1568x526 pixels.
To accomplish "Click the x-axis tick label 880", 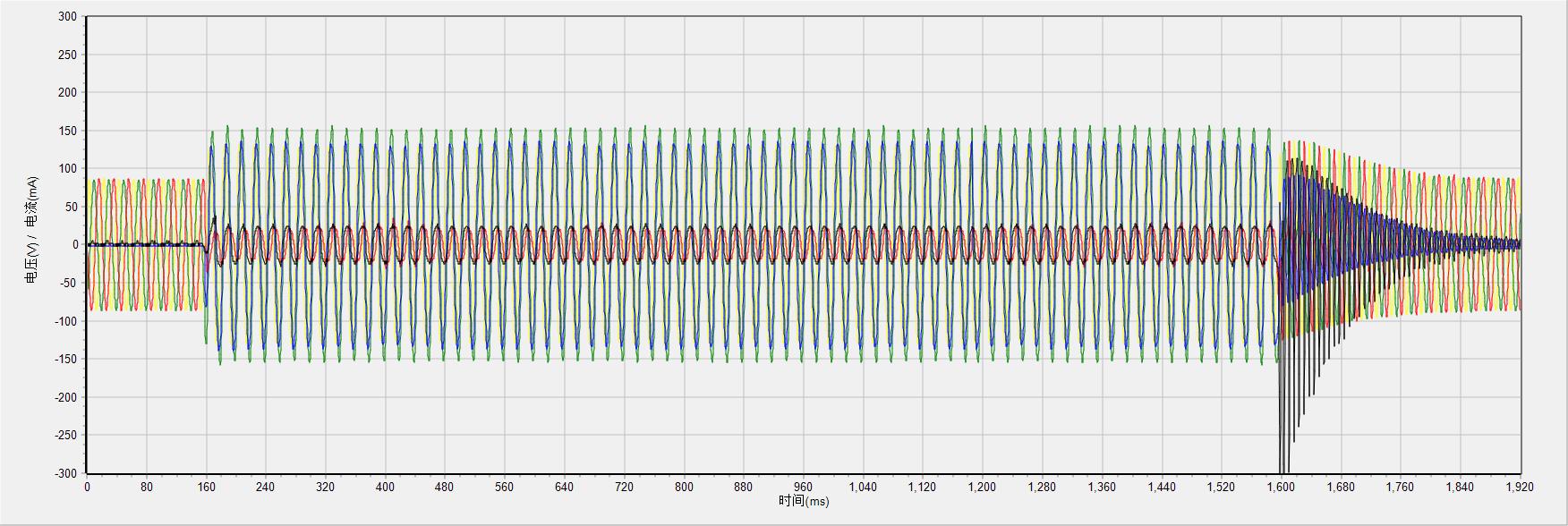I will coord(744,488).
